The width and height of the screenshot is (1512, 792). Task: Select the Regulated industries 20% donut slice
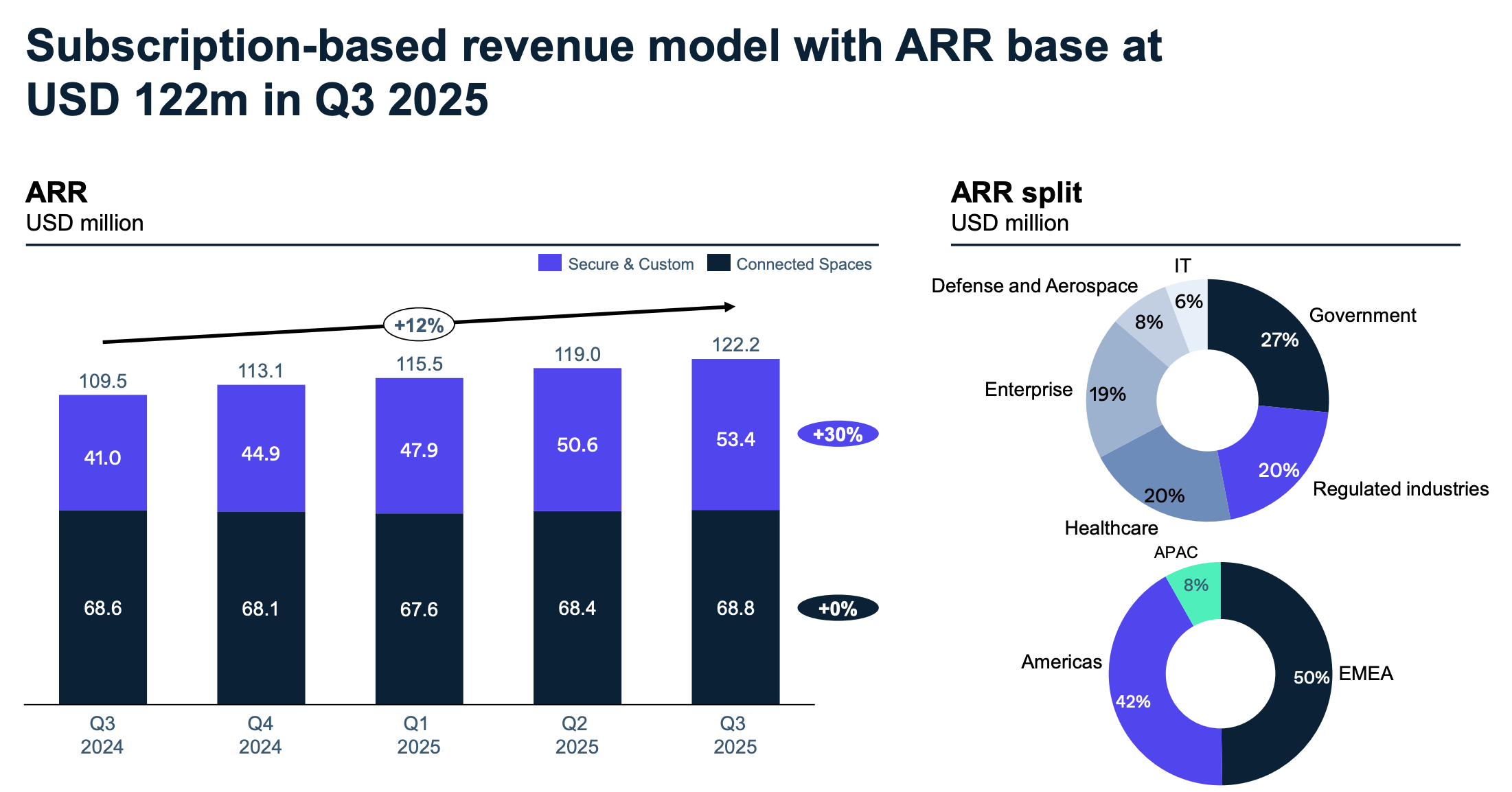click(1277, 471)
